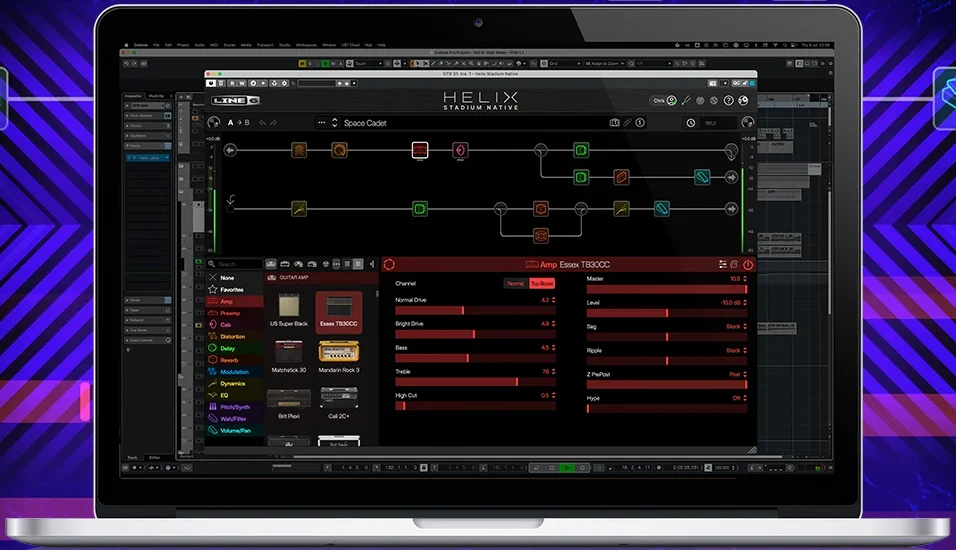Click the orange cube block in lower split
Viewport: 956px width, 550px height.
(541, 209)
